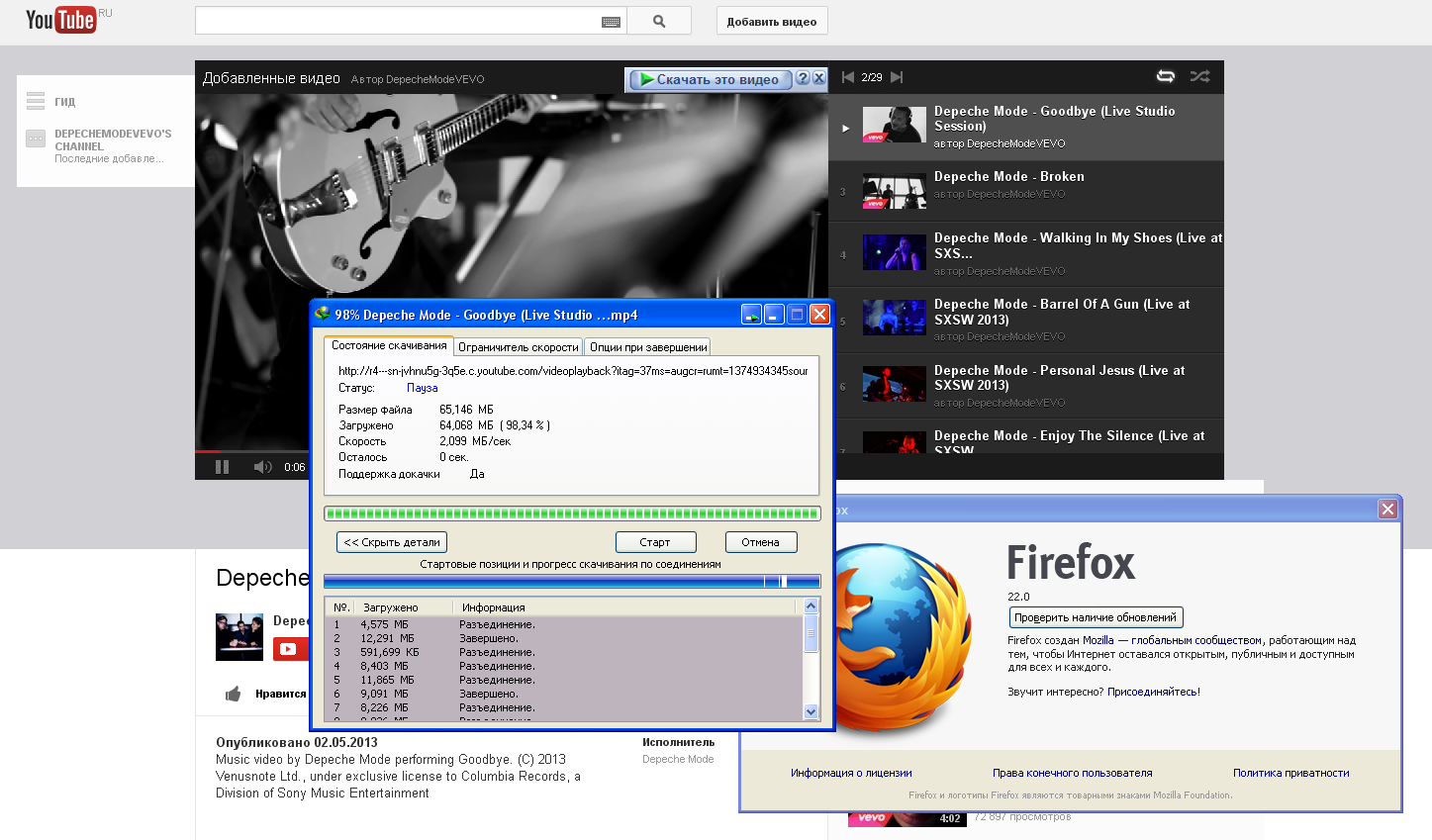Open the on-screen keyboard icon in search box
This screenshot has width=1432, height=840.
tap(611, 22)
